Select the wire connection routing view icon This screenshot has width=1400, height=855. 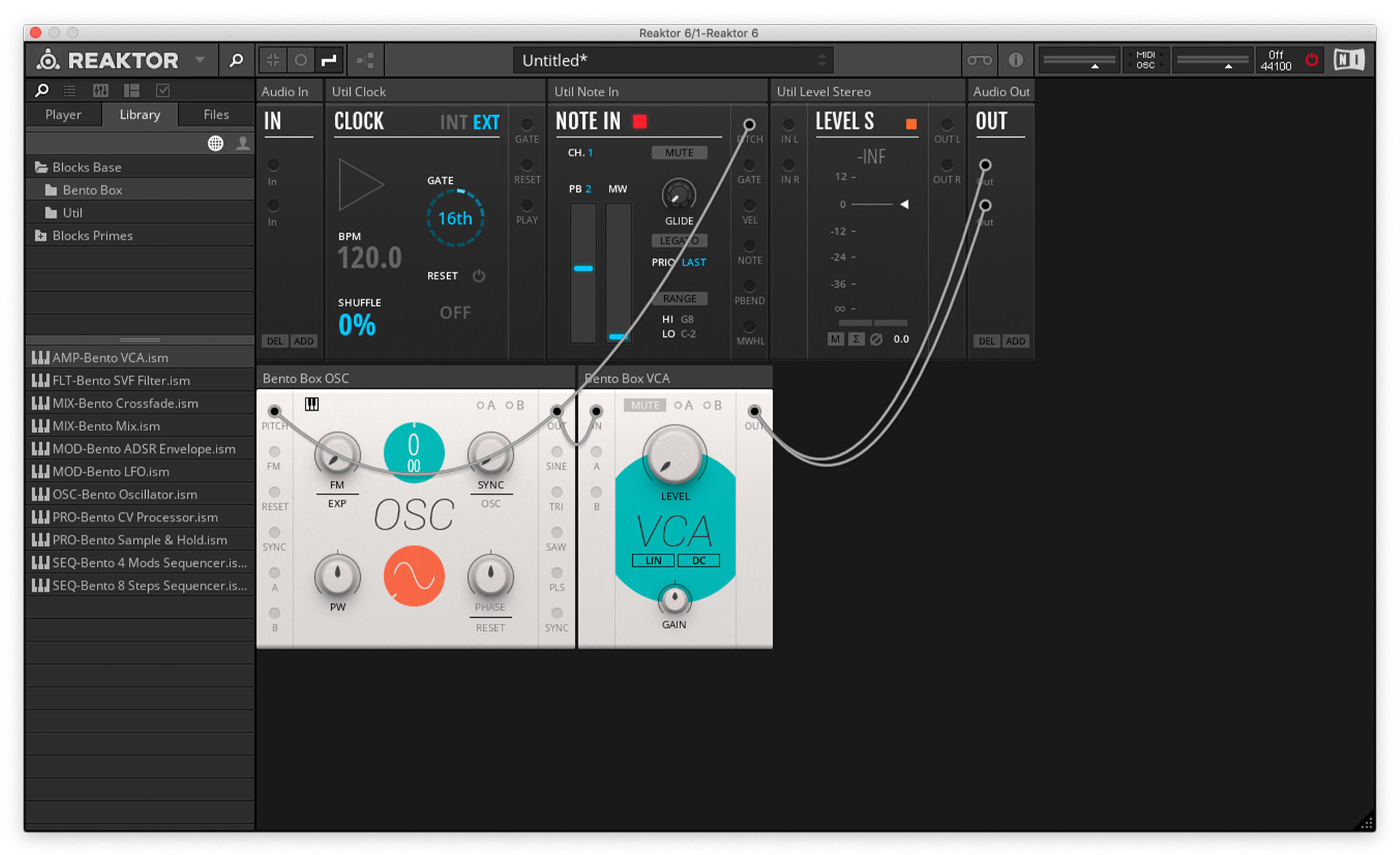click(330, 60)
